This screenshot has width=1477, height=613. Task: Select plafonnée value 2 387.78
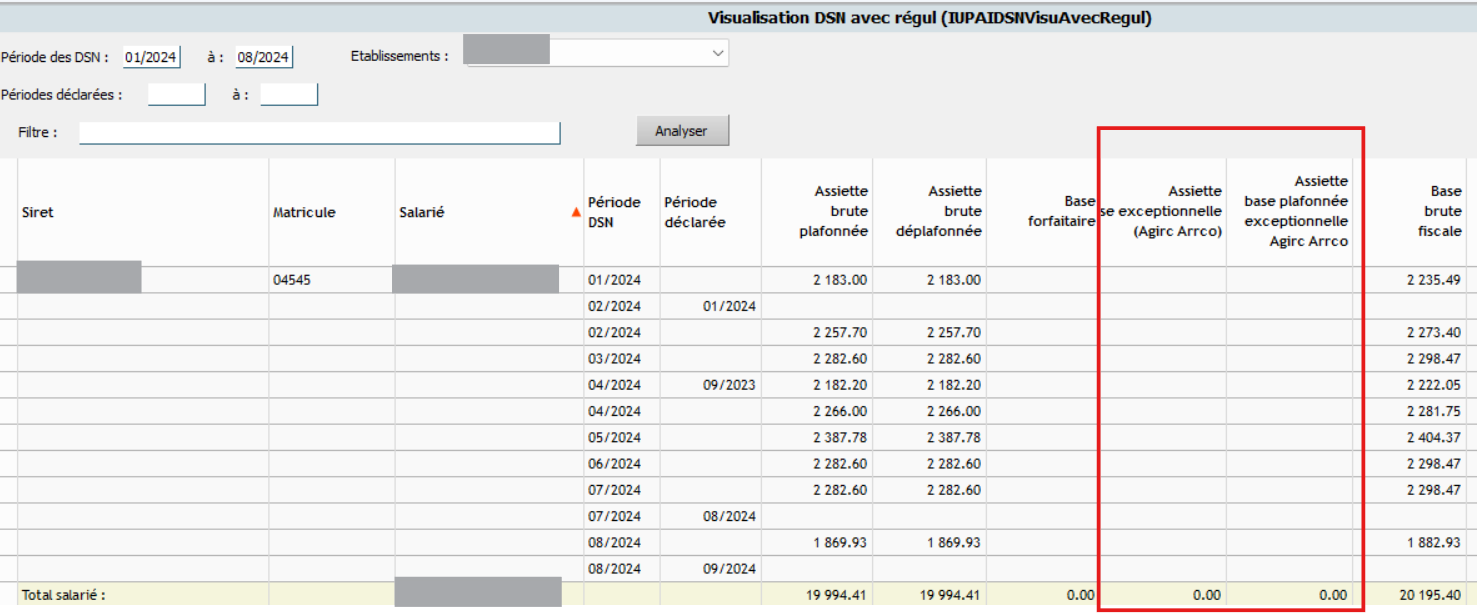tap(840, 437)
